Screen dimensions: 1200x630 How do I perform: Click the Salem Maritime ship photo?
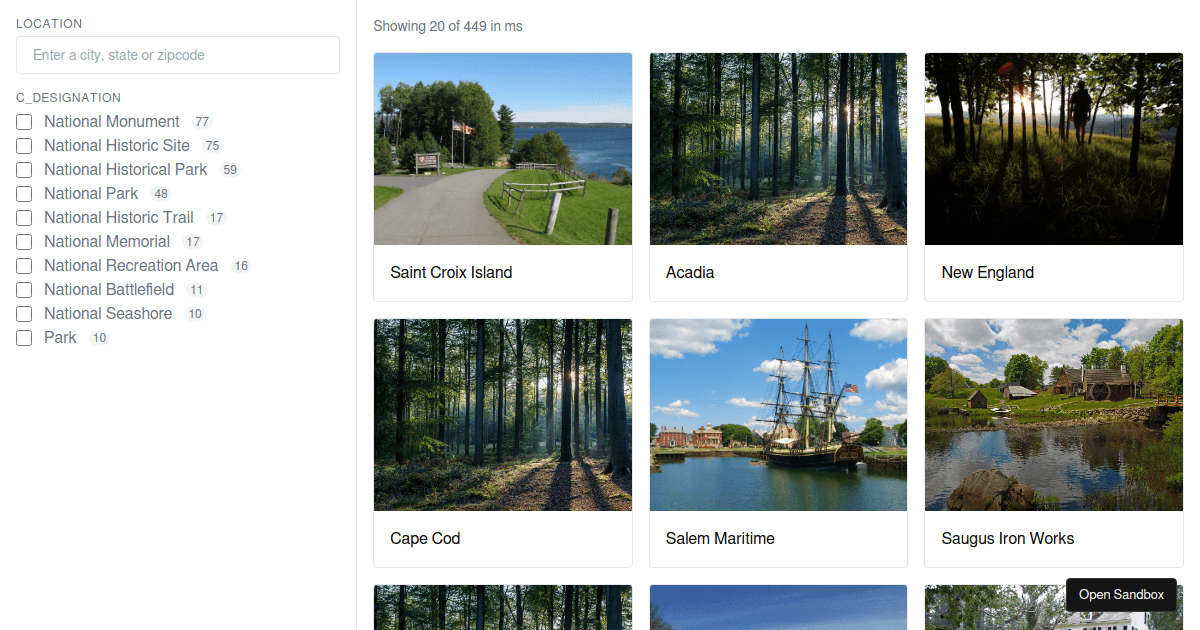coord(778,414)
